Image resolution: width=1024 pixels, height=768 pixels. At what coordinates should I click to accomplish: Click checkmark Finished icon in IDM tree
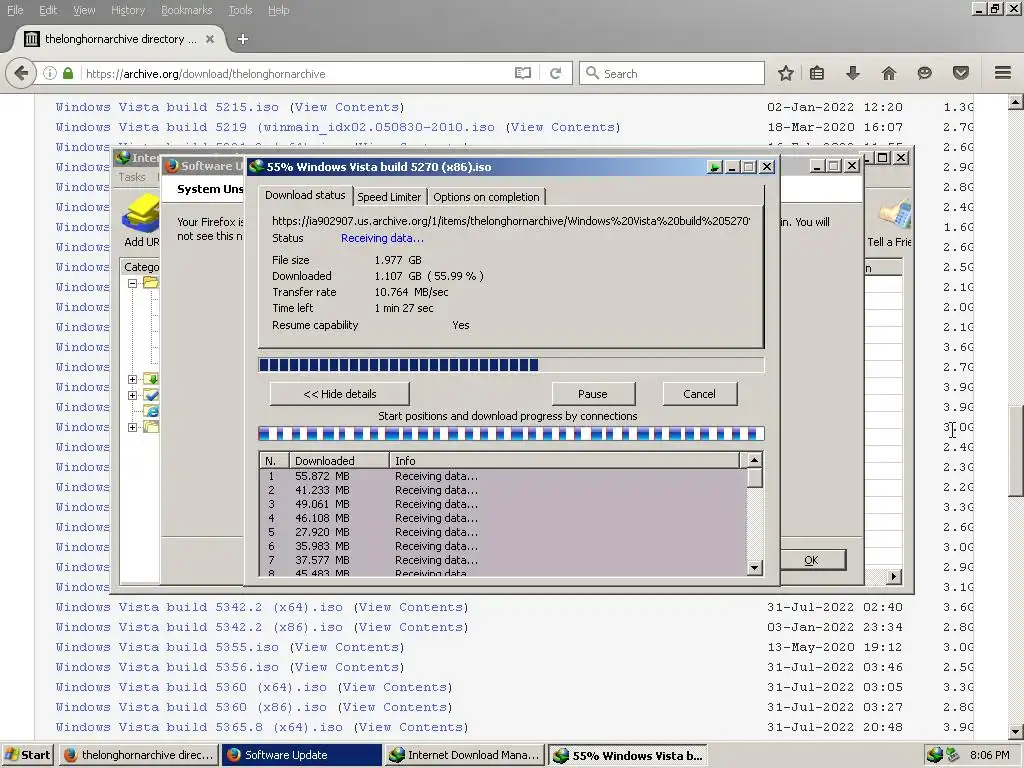pos(152,395)
